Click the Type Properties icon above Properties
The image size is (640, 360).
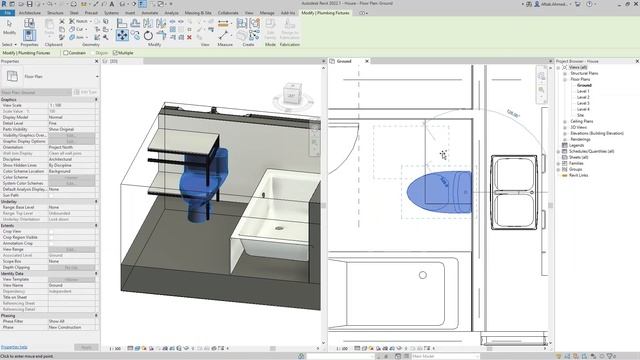tap(29, 23)
